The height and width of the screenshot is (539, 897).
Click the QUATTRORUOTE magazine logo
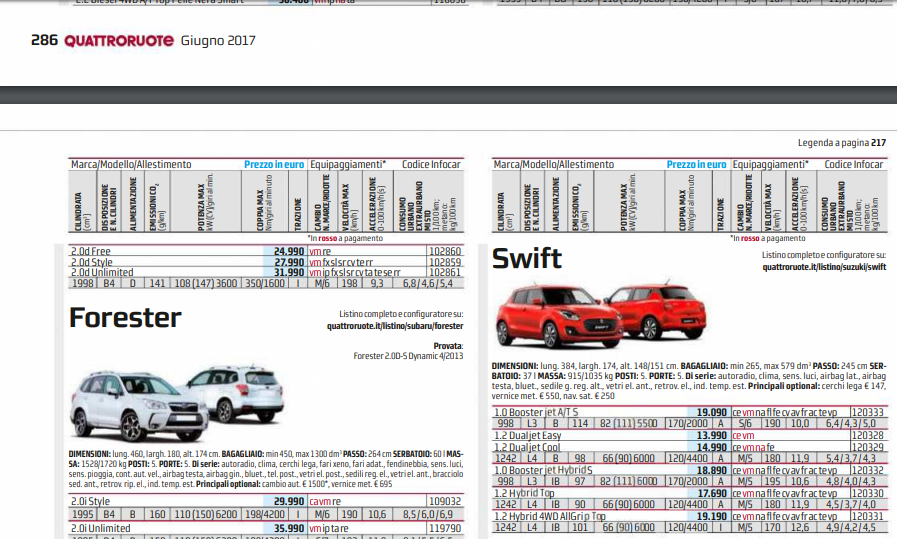tap(118, 41)
